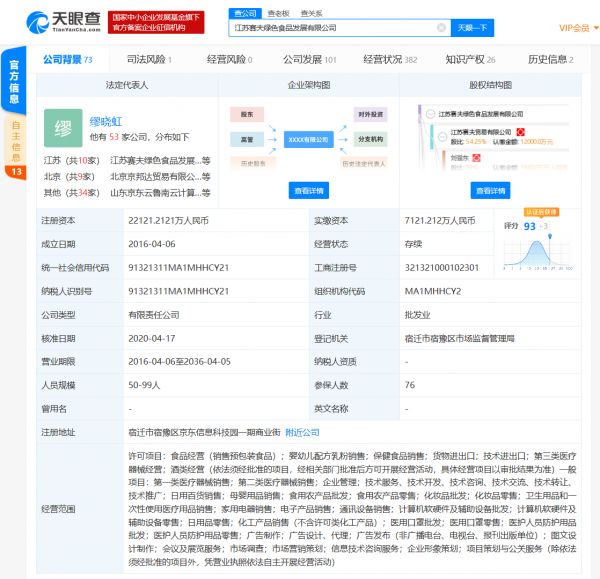Click 查看详情 under 企业架构图
Screen dimensions: 600x579
point(310,190)
